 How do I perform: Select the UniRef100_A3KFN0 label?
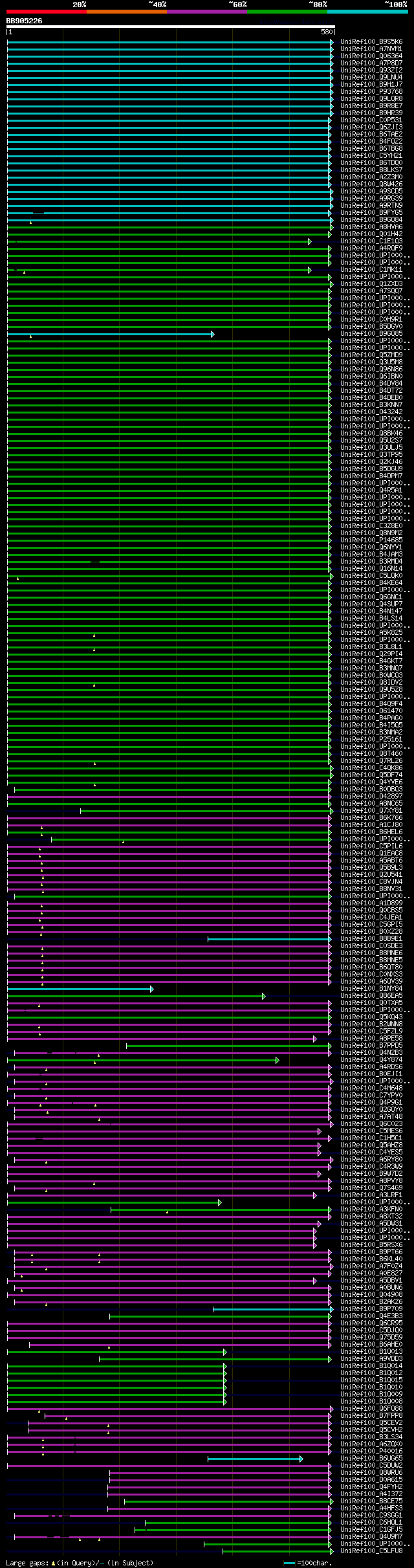[x=371, y=1209]
